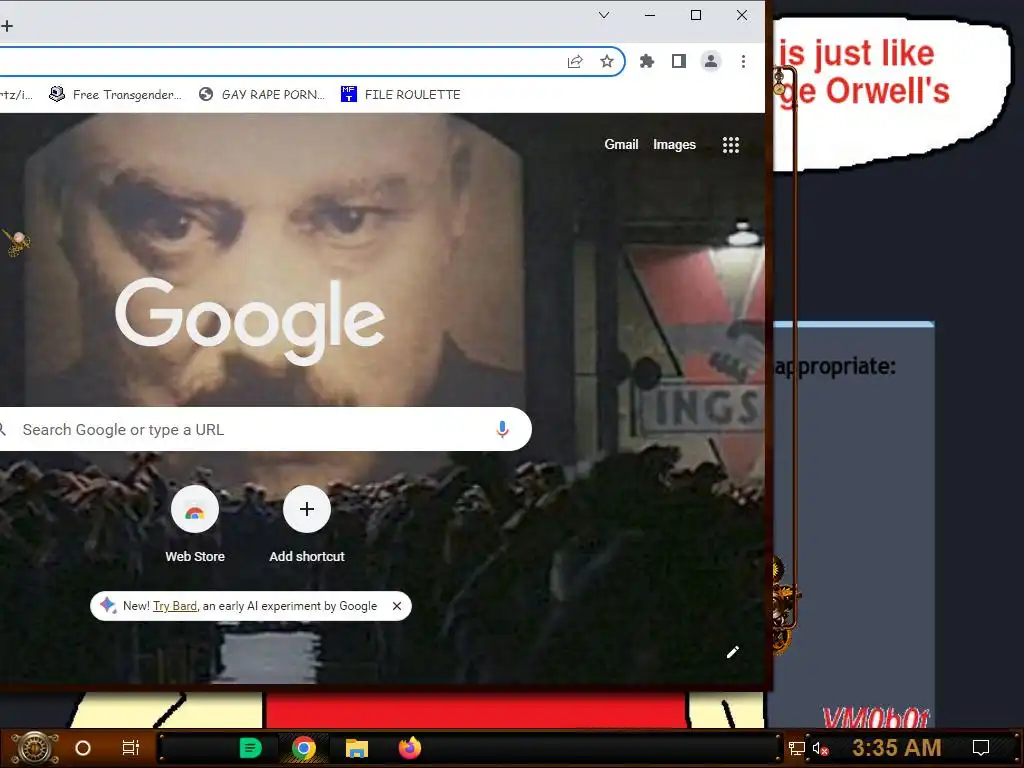Open a new Chrome tab with plus button

(7, 26)
